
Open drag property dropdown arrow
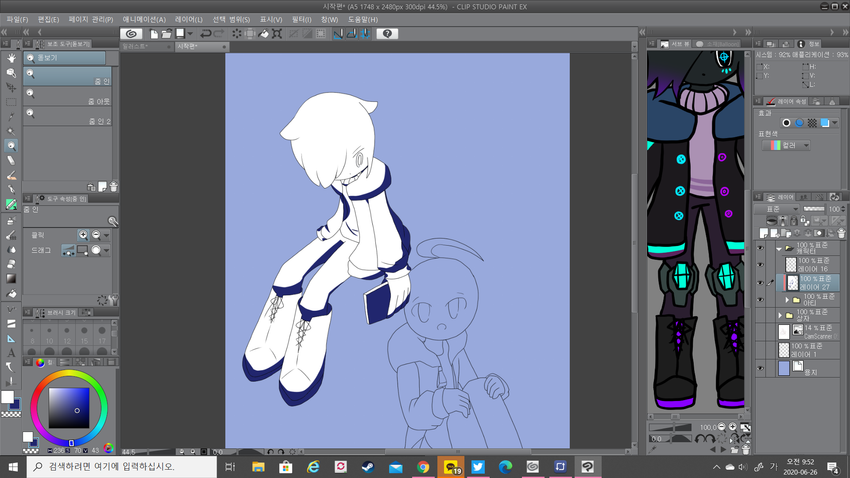click(107, 250)
